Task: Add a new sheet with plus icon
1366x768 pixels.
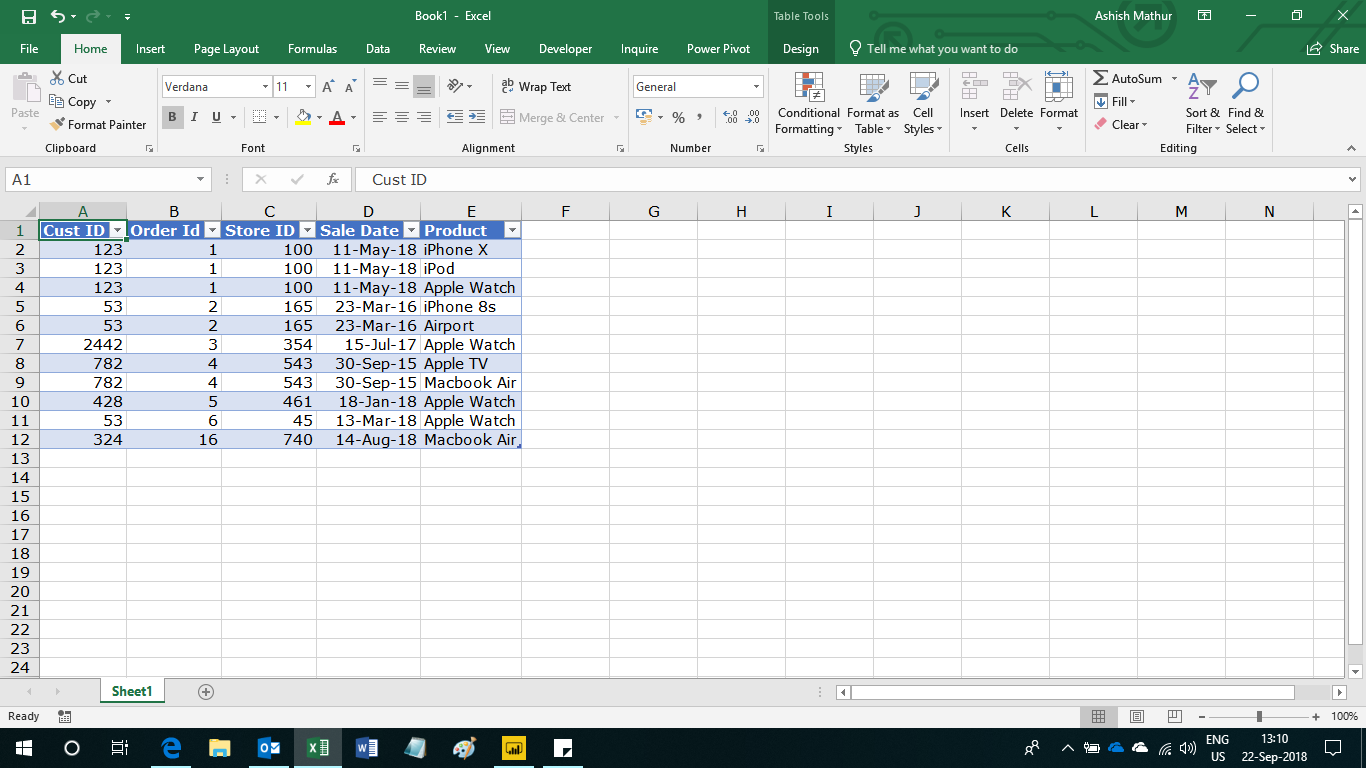Action: pyautogui.click(x=206, y=691)
